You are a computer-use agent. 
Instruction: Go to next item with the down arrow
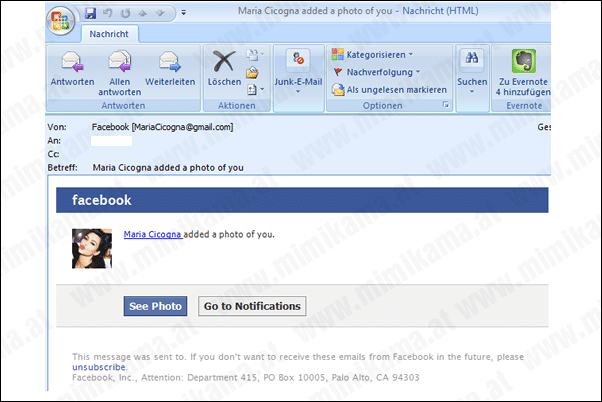[160, 13]
